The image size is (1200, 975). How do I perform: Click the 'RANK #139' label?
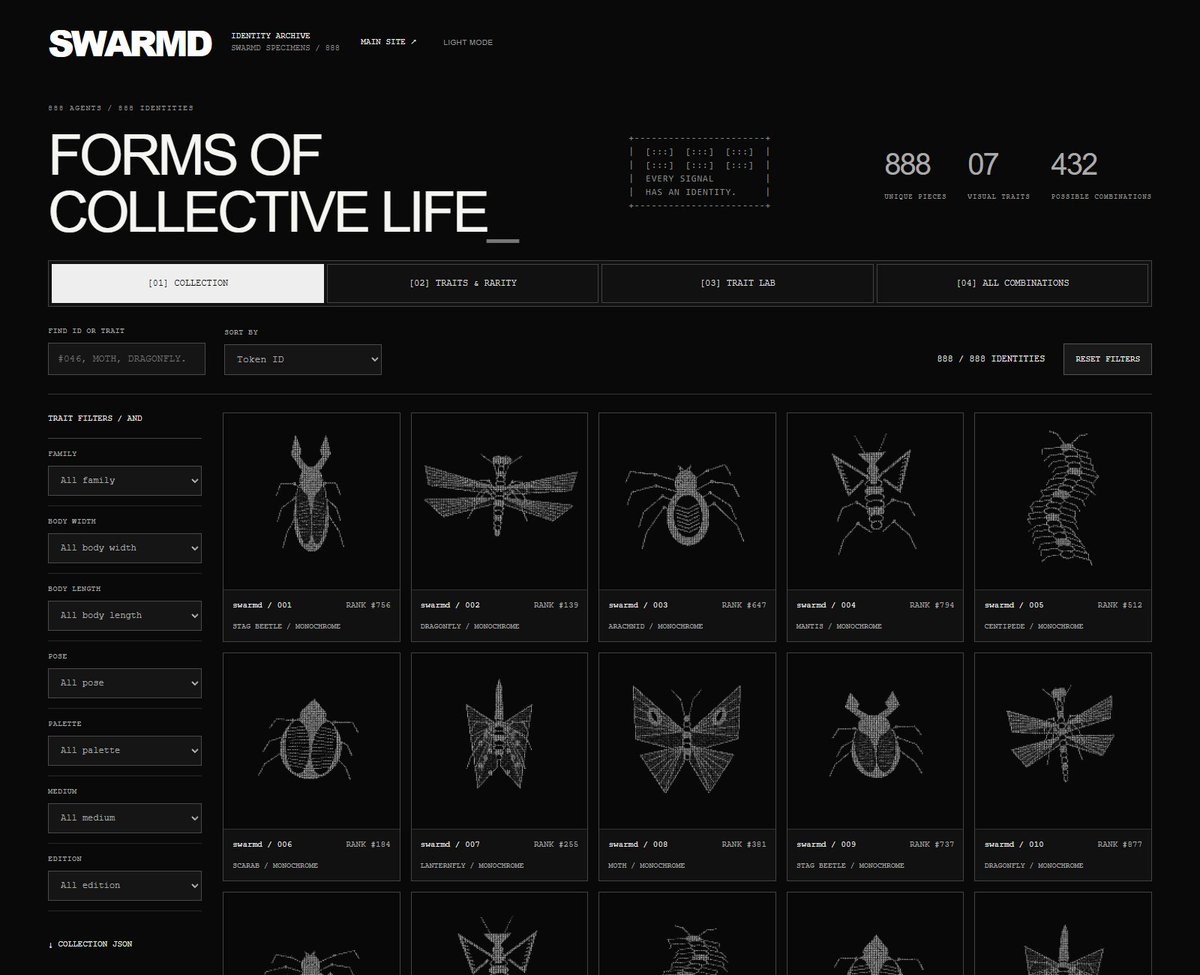(x=556, y=605)
